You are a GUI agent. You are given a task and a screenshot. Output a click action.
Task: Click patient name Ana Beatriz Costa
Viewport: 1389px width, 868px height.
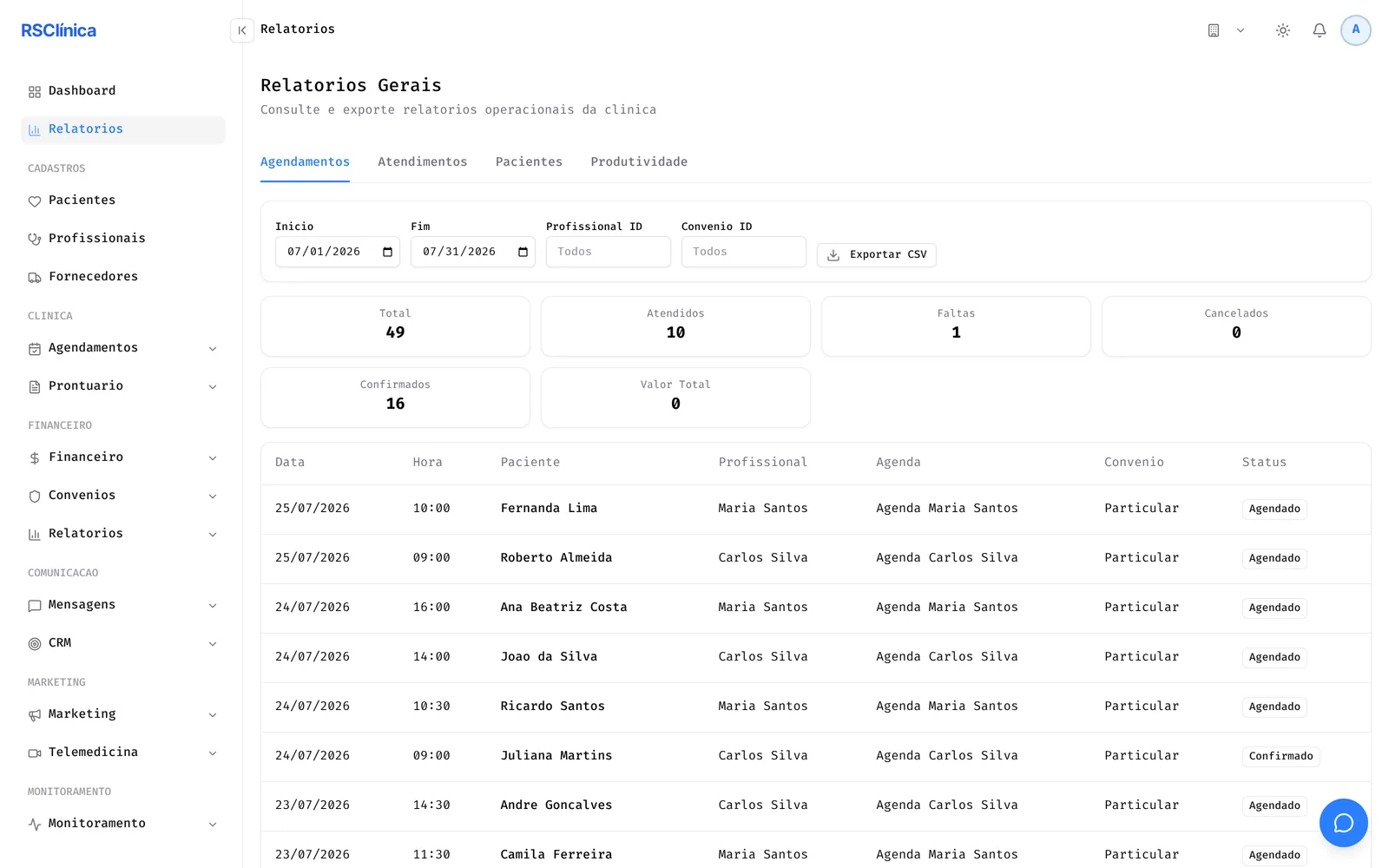(x=563, y=608)
